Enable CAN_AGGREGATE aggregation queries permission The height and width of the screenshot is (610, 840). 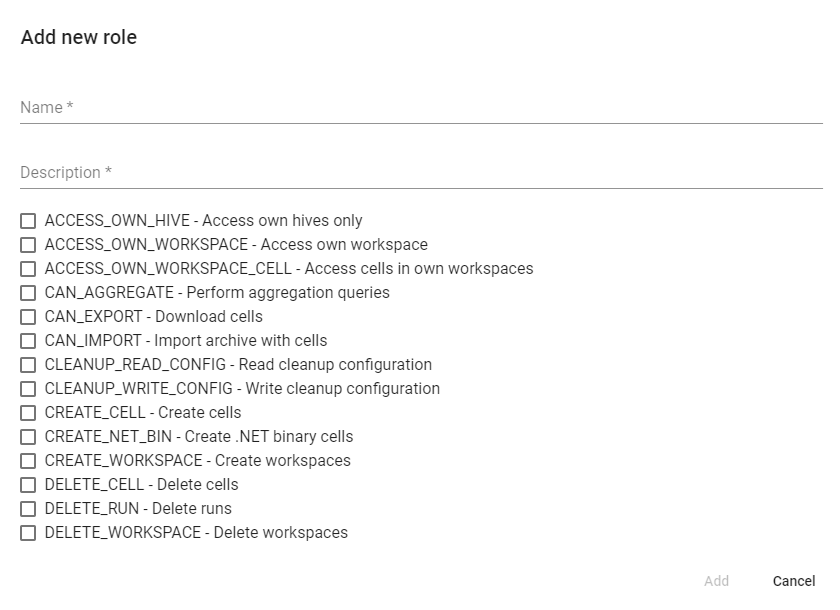point(28,293)
